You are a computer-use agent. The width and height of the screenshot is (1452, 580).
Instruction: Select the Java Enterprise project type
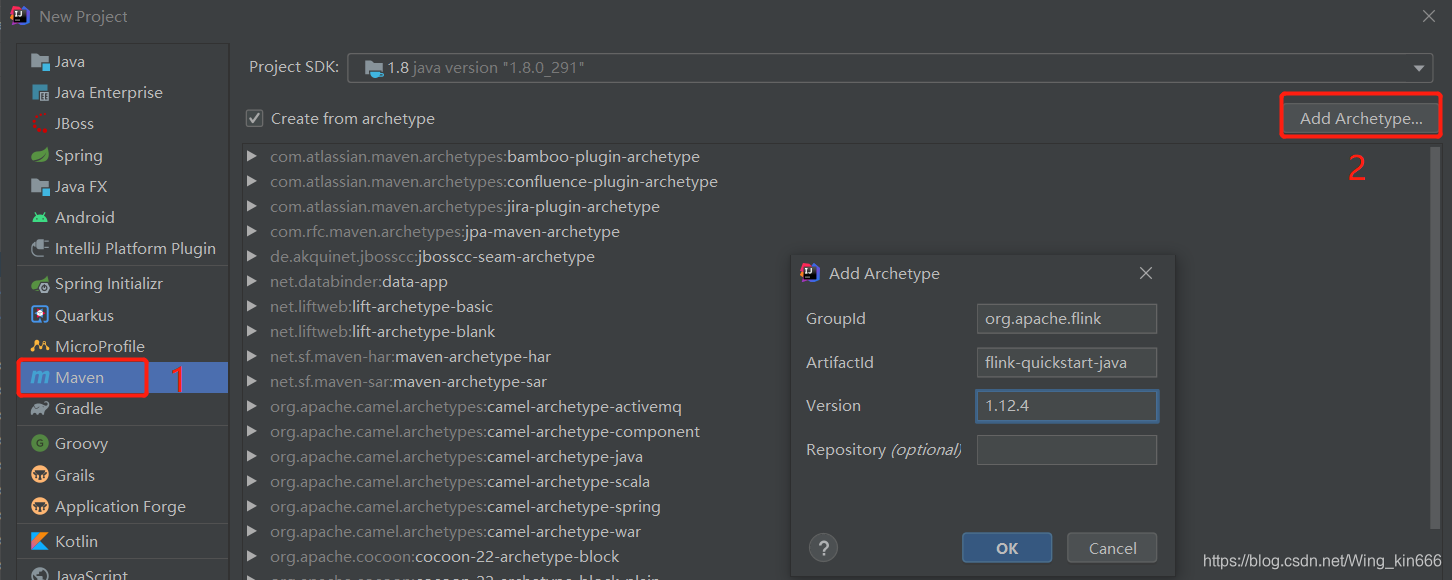tap(123, 93)
